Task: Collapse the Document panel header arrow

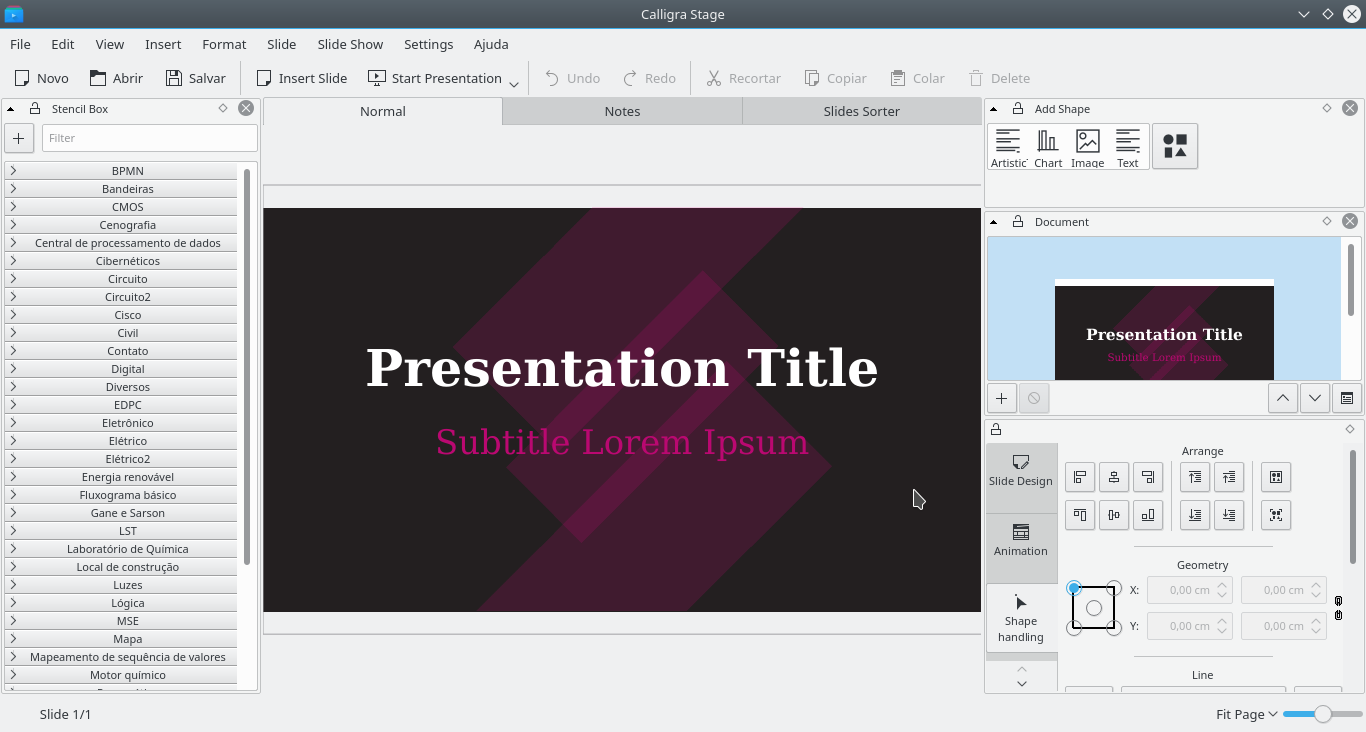Action: click(993, 221)
